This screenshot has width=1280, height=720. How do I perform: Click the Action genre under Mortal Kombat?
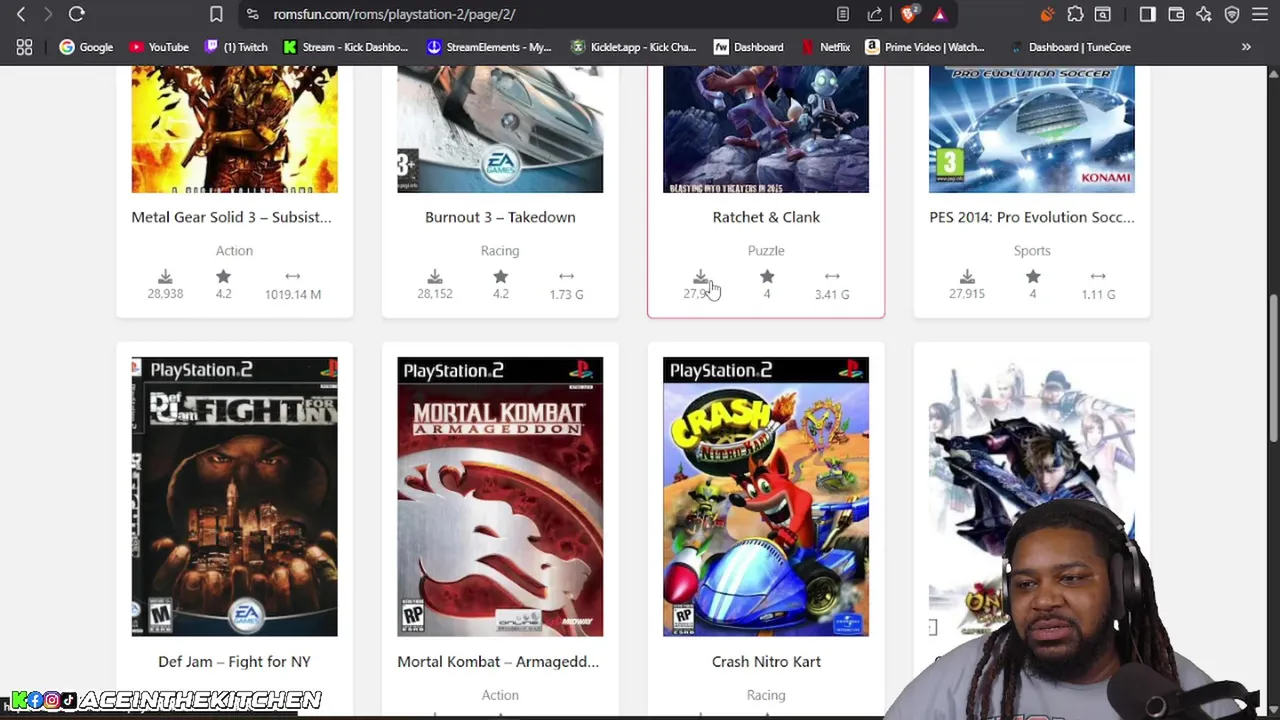500,695
